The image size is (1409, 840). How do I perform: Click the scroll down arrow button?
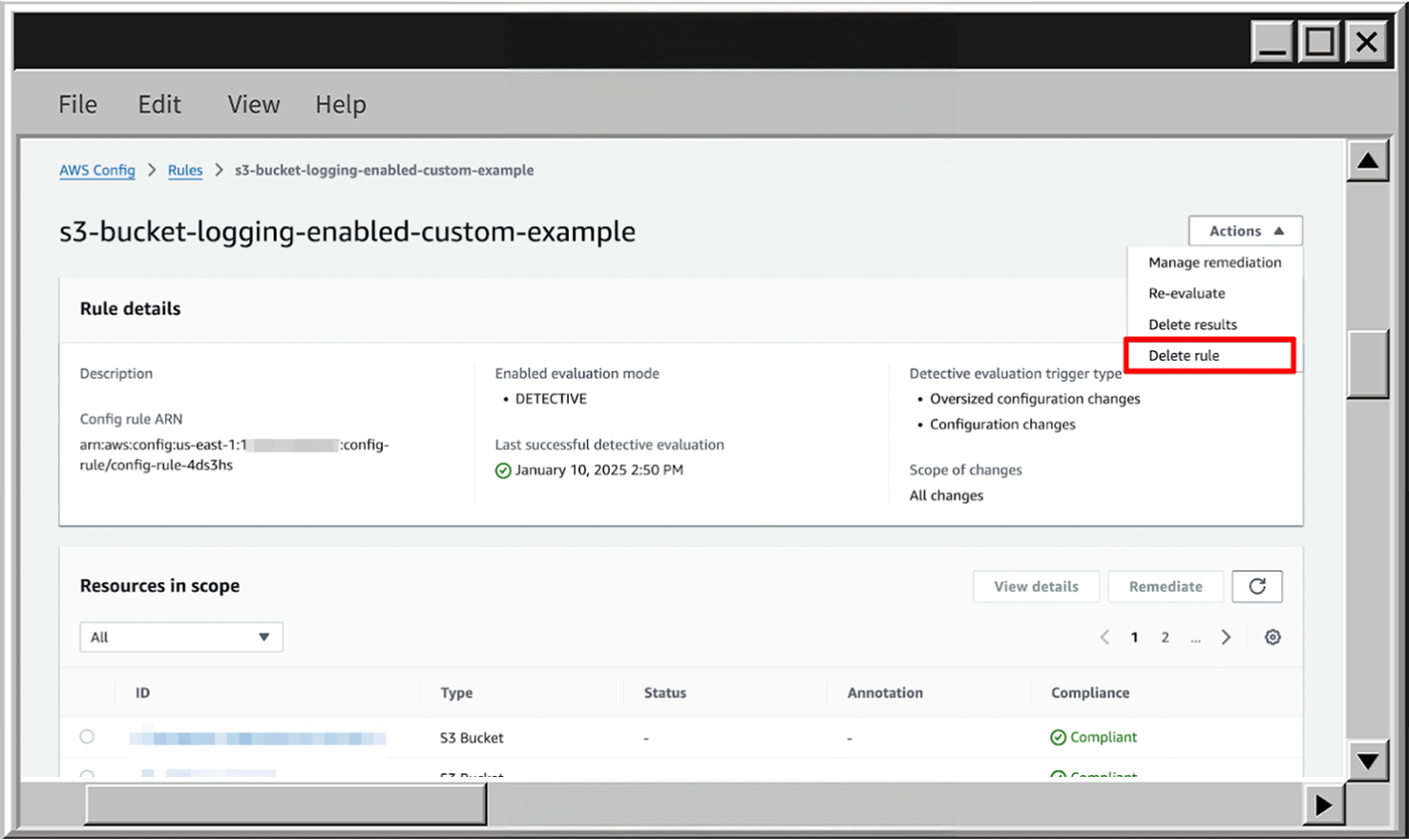1368,761
